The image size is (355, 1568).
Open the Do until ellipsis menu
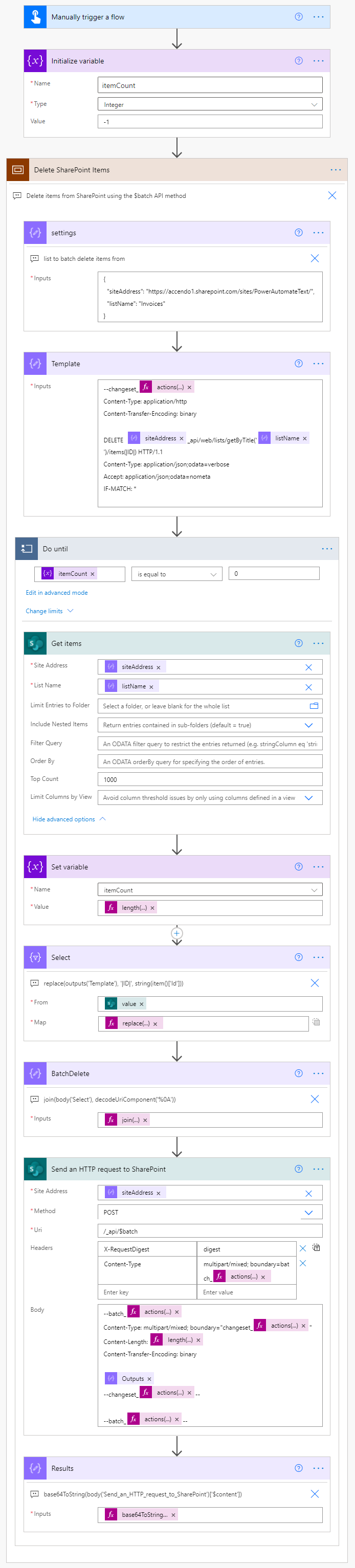(x=327, y=548)
